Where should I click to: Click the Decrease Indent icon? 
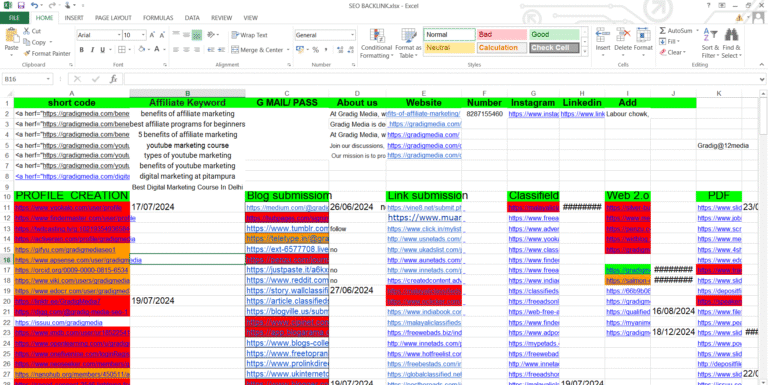(x=211, y=49)
